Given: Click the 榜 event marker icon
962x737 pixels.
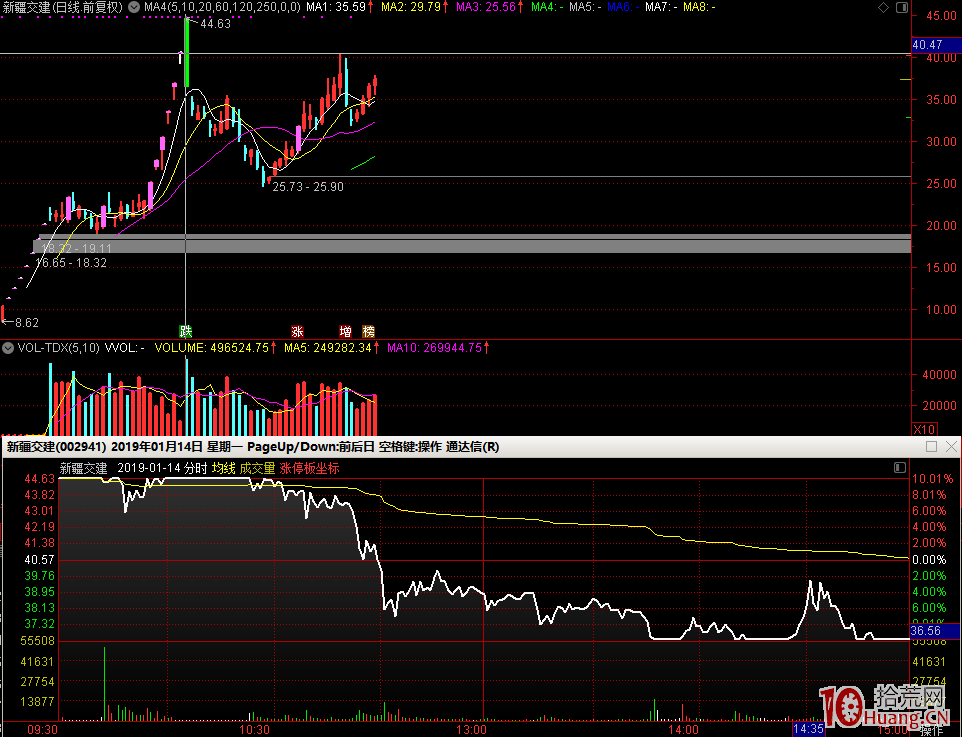Looking at the screenshot, I should (x=369, y=331).
